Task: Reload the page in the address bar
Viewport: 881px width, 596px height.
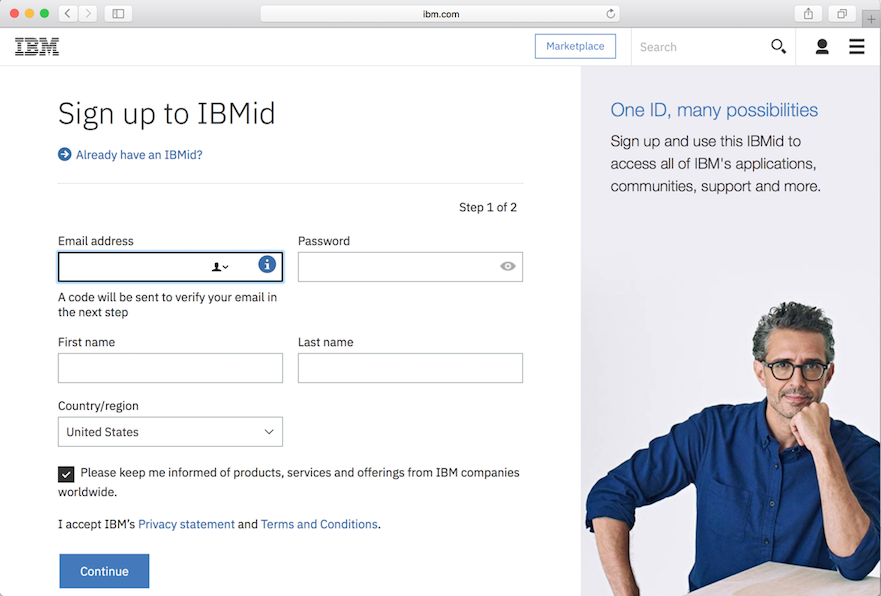Action: (x=610, y=13)
